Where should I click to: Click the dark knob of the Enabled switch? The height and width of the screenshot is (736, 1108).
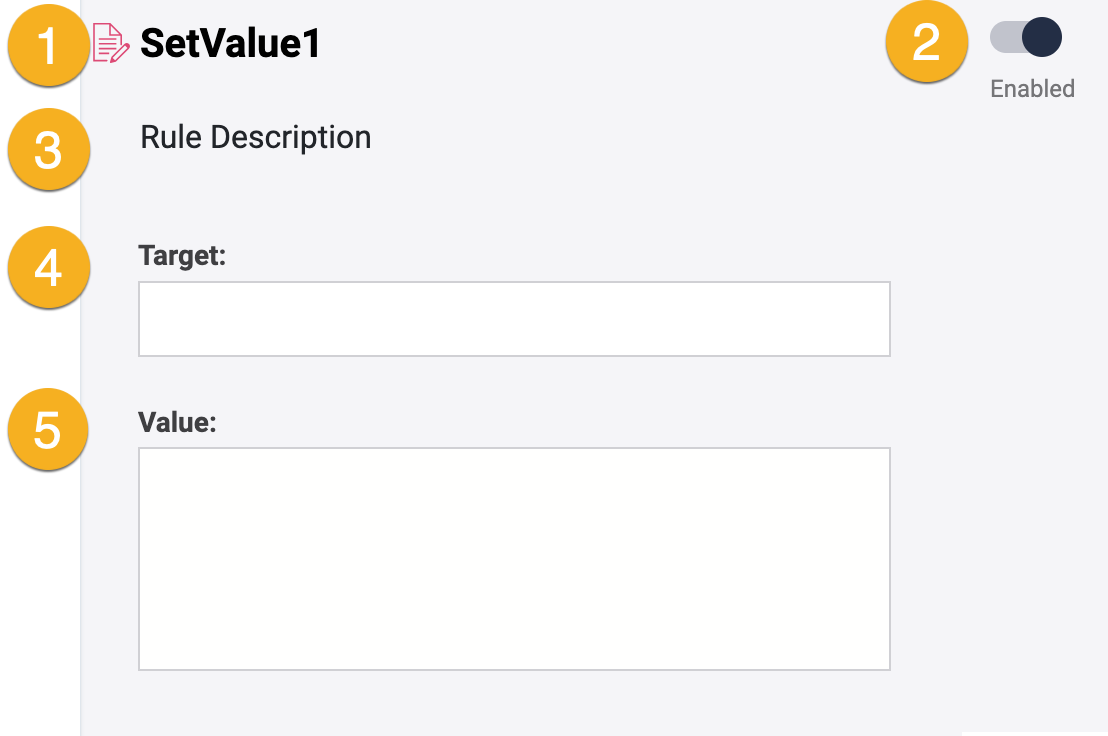1040,37
